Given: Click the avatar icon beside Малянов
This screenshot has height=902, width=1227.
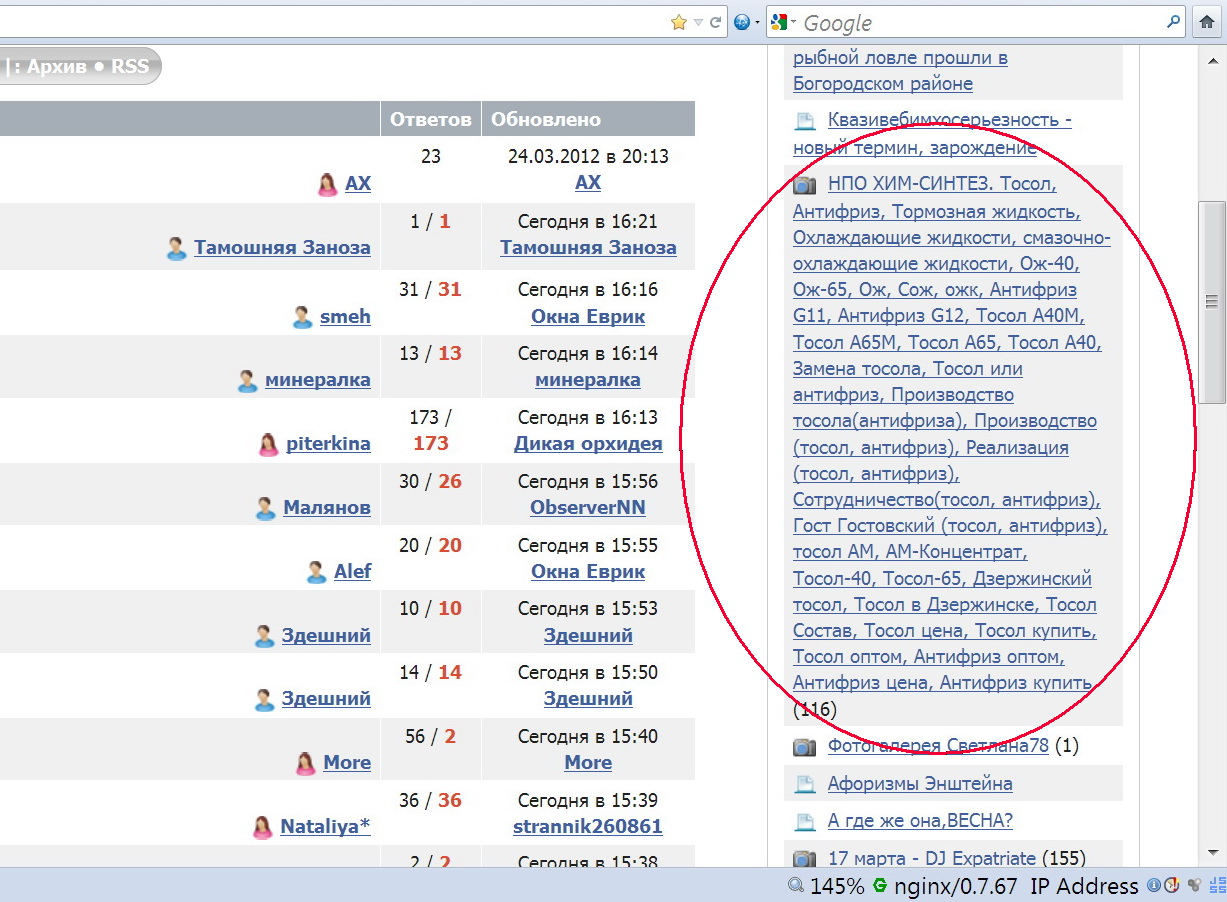Looking at the screenshot, I should point(265,508).
